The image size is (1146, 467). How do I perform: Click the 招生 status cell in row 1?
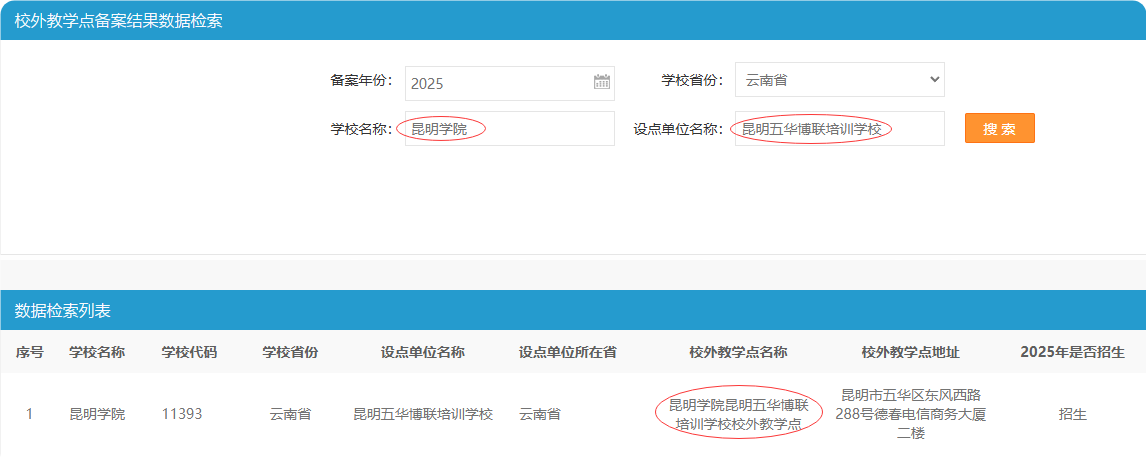pos(1072,414)
